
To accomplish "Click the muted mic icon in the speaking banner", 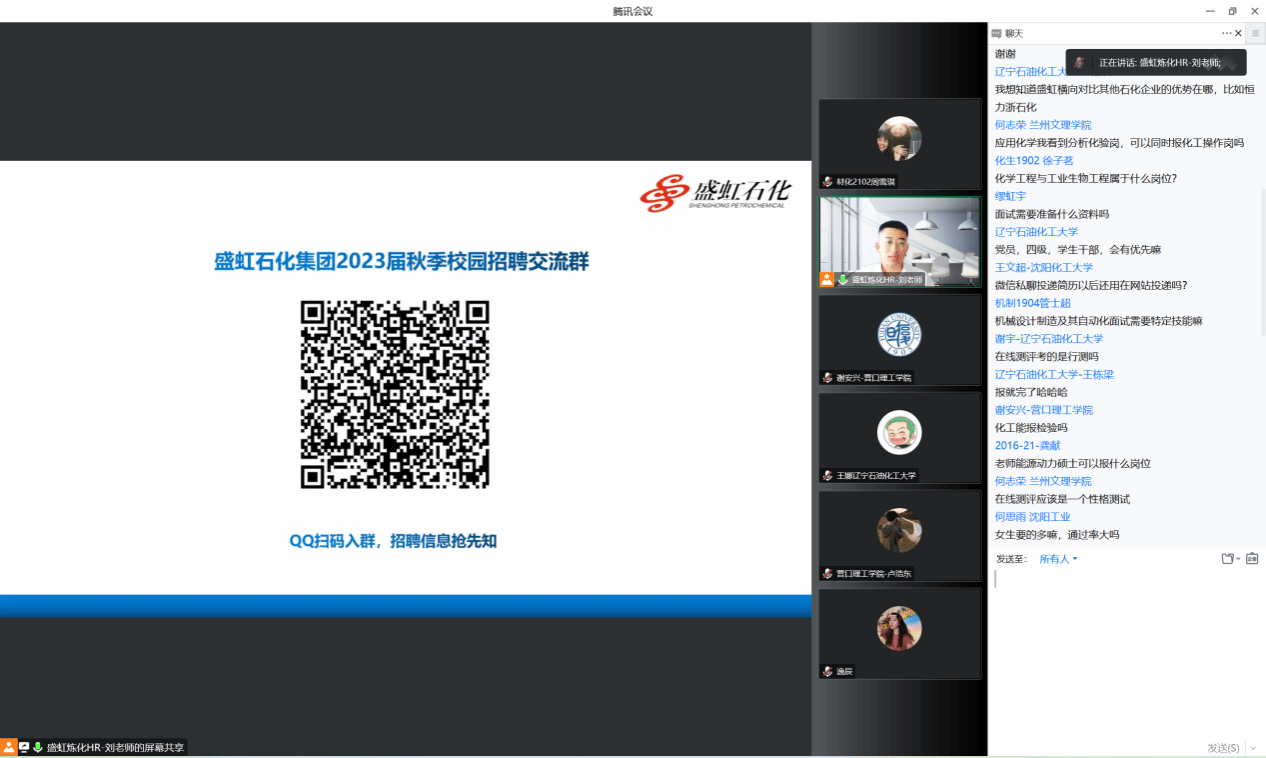I will click(1079, 62).
